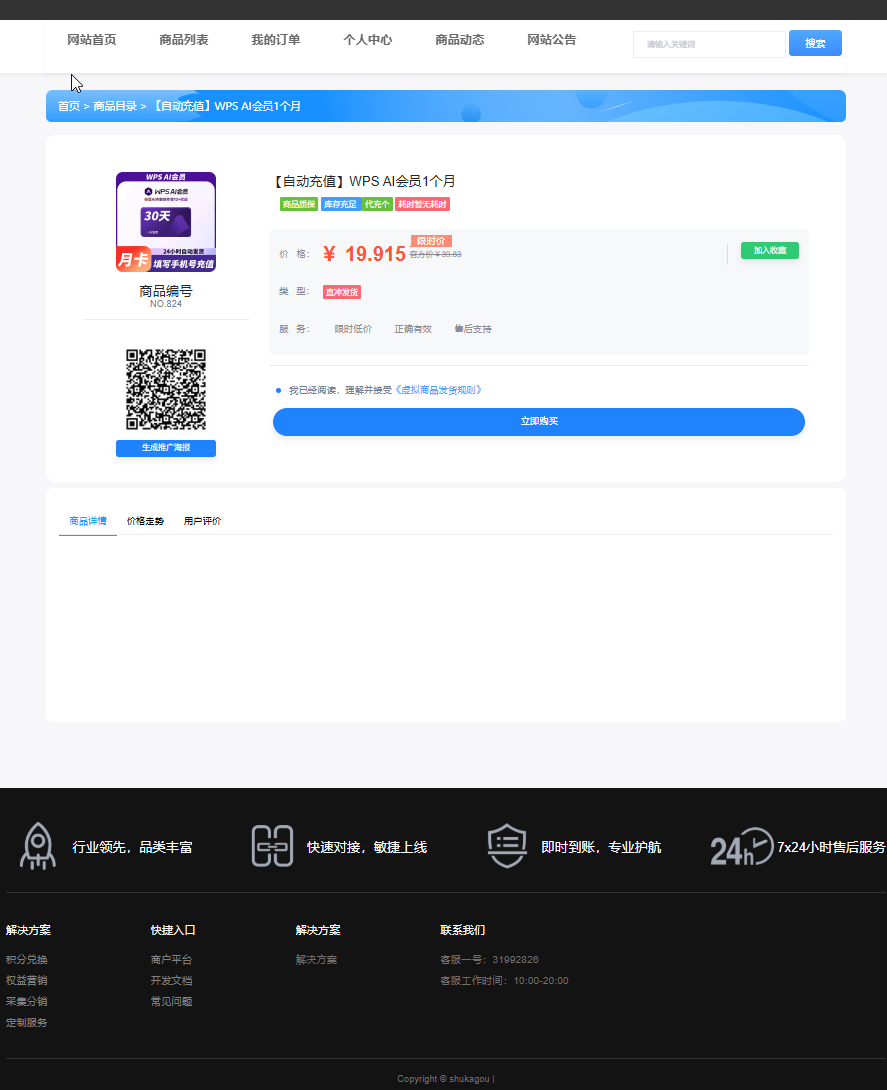Image resolution: width=887 pixels, height=1090 pixels.
Task: Click the green 商品质保 tag
Action: point(299,204)
